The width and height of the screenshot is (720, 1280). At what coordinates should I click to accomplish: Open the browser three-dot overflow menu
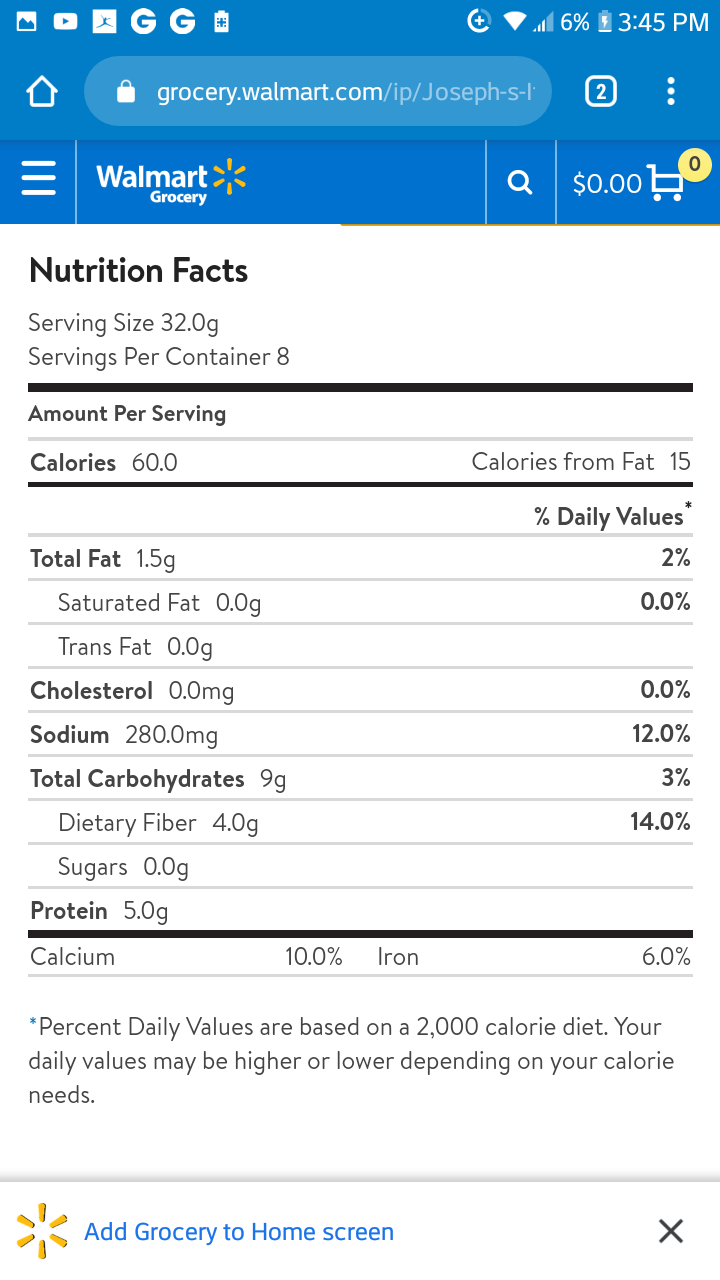pos(671,92)
